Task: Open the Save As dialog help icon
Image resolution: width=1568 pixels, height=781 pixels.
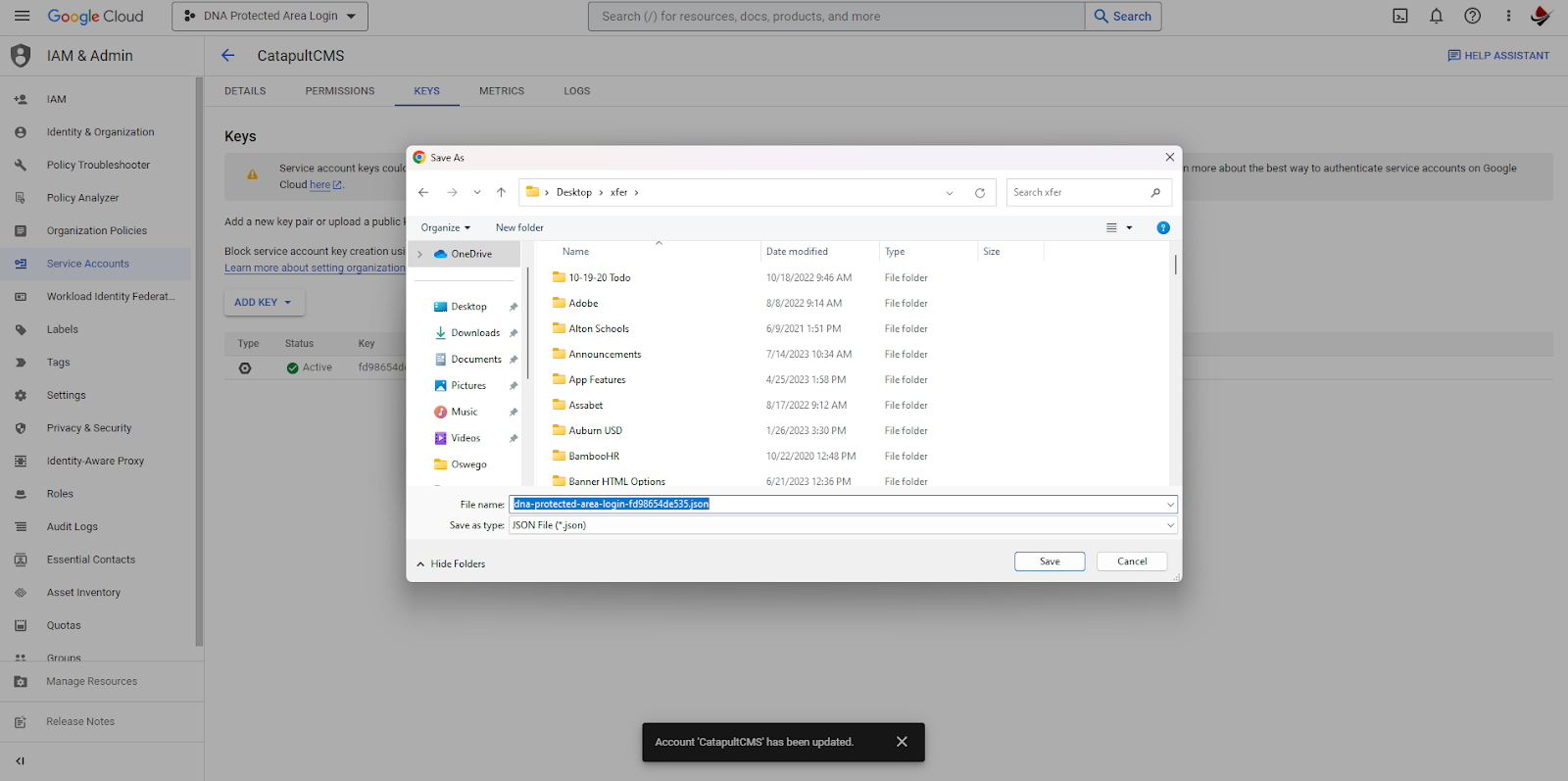Action: pyautogui.click(x=1163, y=227)
